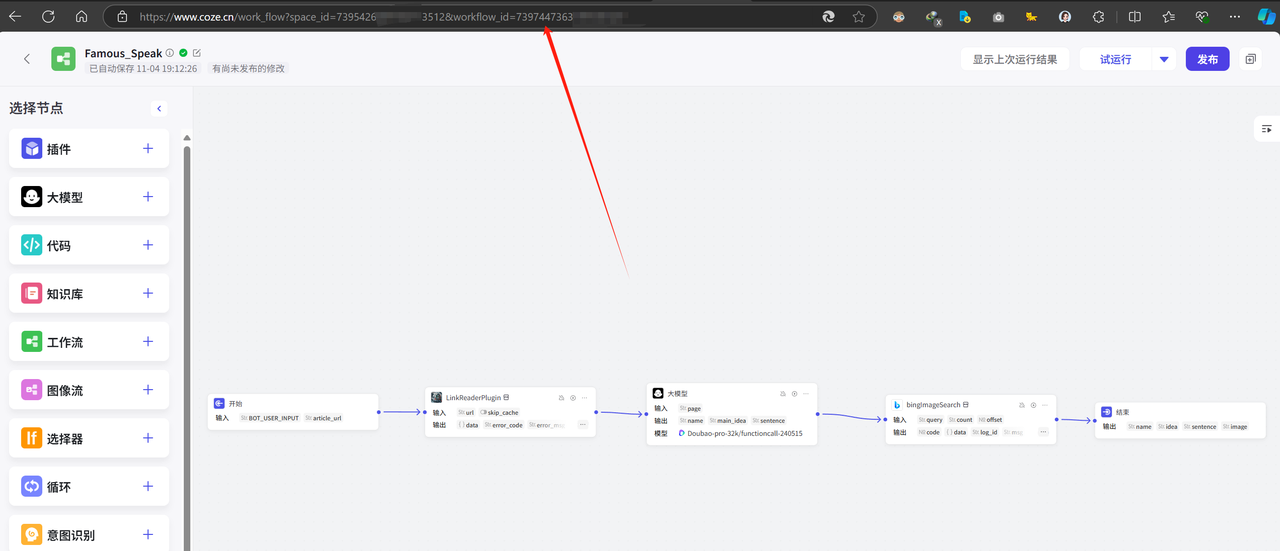Click the browser favorites star icon
The width and height of the screenshot is (1280, 551).
pyautogui.click(x=858, y=17)
